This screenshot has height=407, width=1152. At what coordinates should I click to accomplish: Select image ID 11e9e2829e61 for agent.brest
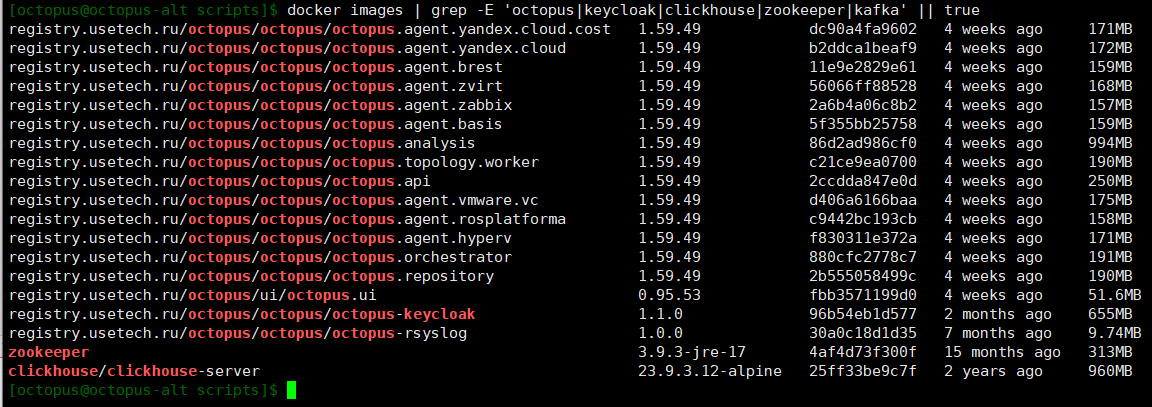tap(863, 68)
